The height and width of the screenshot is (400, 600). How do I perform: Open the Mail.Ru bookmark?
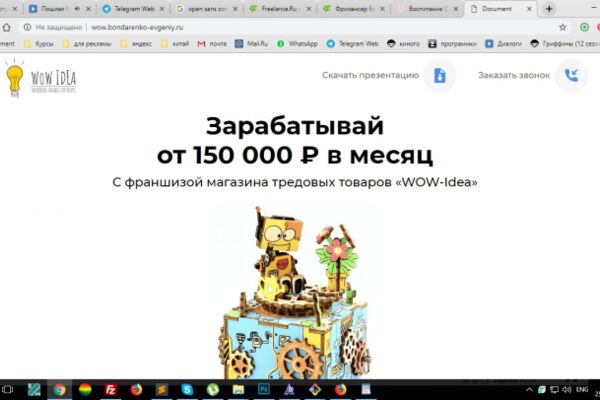tap(251, 44)
